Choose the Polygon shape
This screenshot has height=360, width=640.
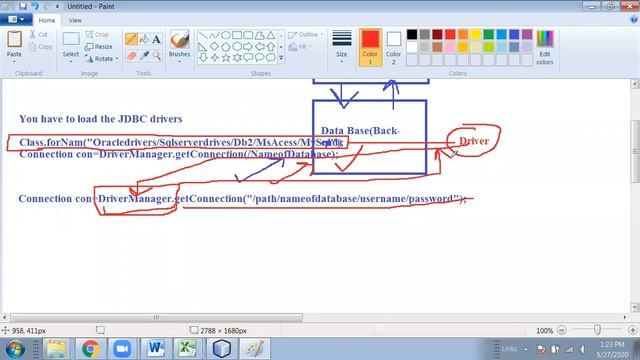click(259, 36)
